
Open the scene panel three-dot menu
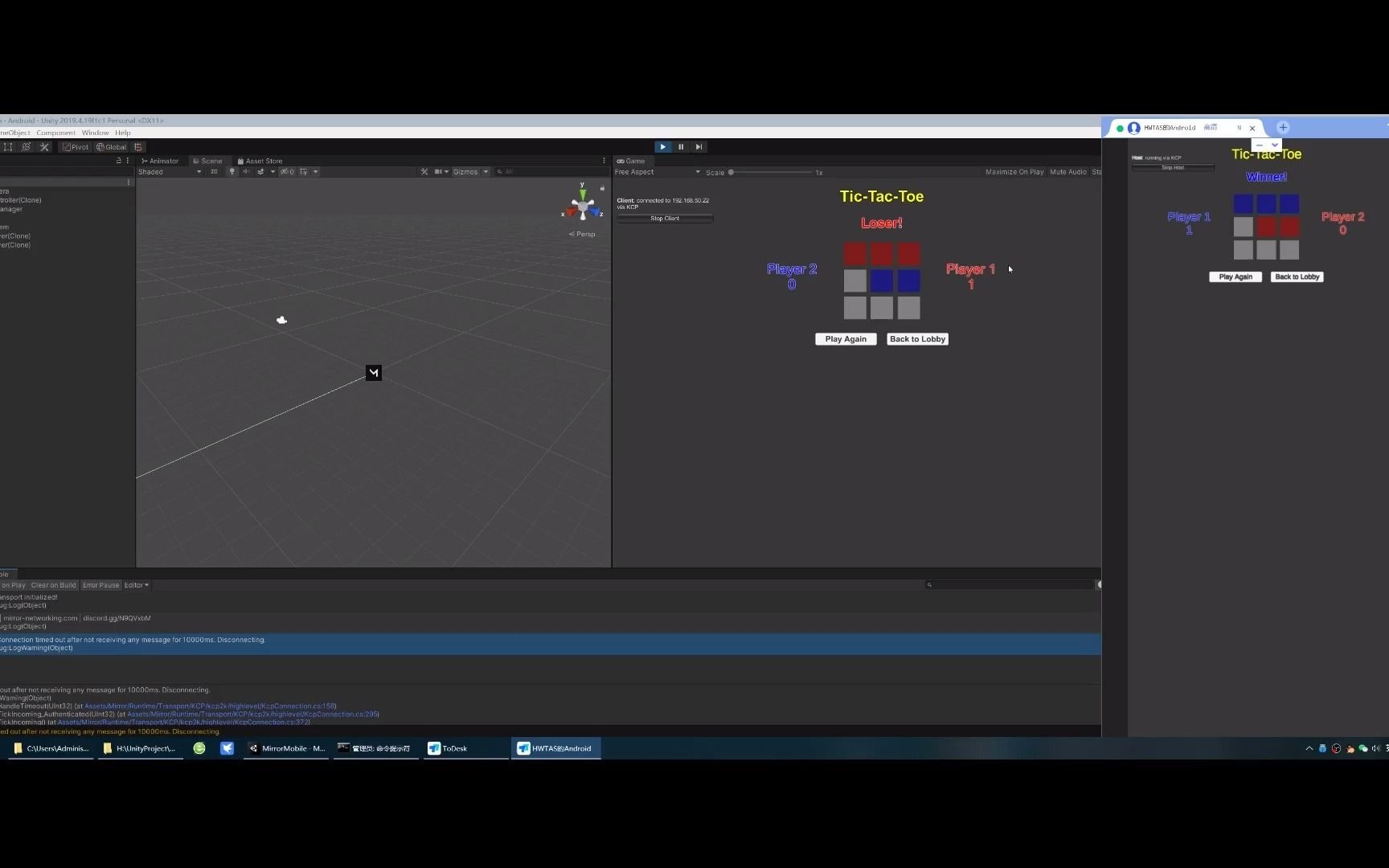(604, 161)
